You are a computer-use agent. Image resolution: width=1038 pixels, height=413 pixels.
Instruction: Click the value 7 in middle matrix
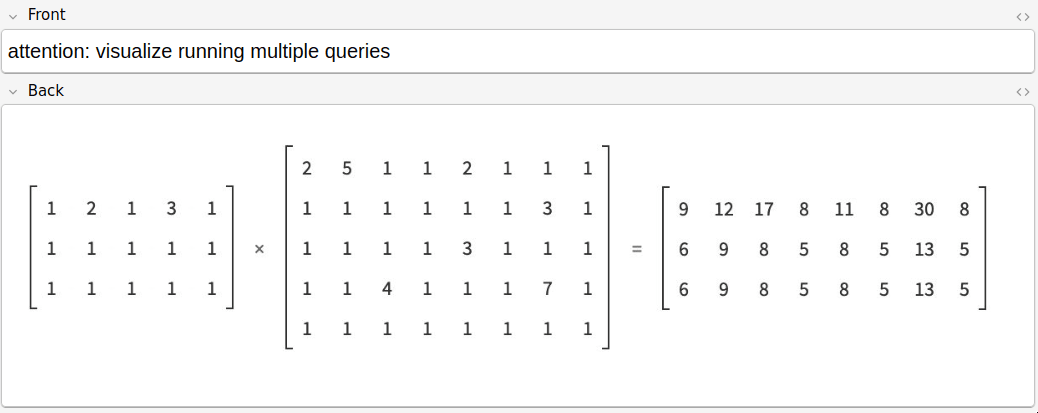[x=547, y=289]
